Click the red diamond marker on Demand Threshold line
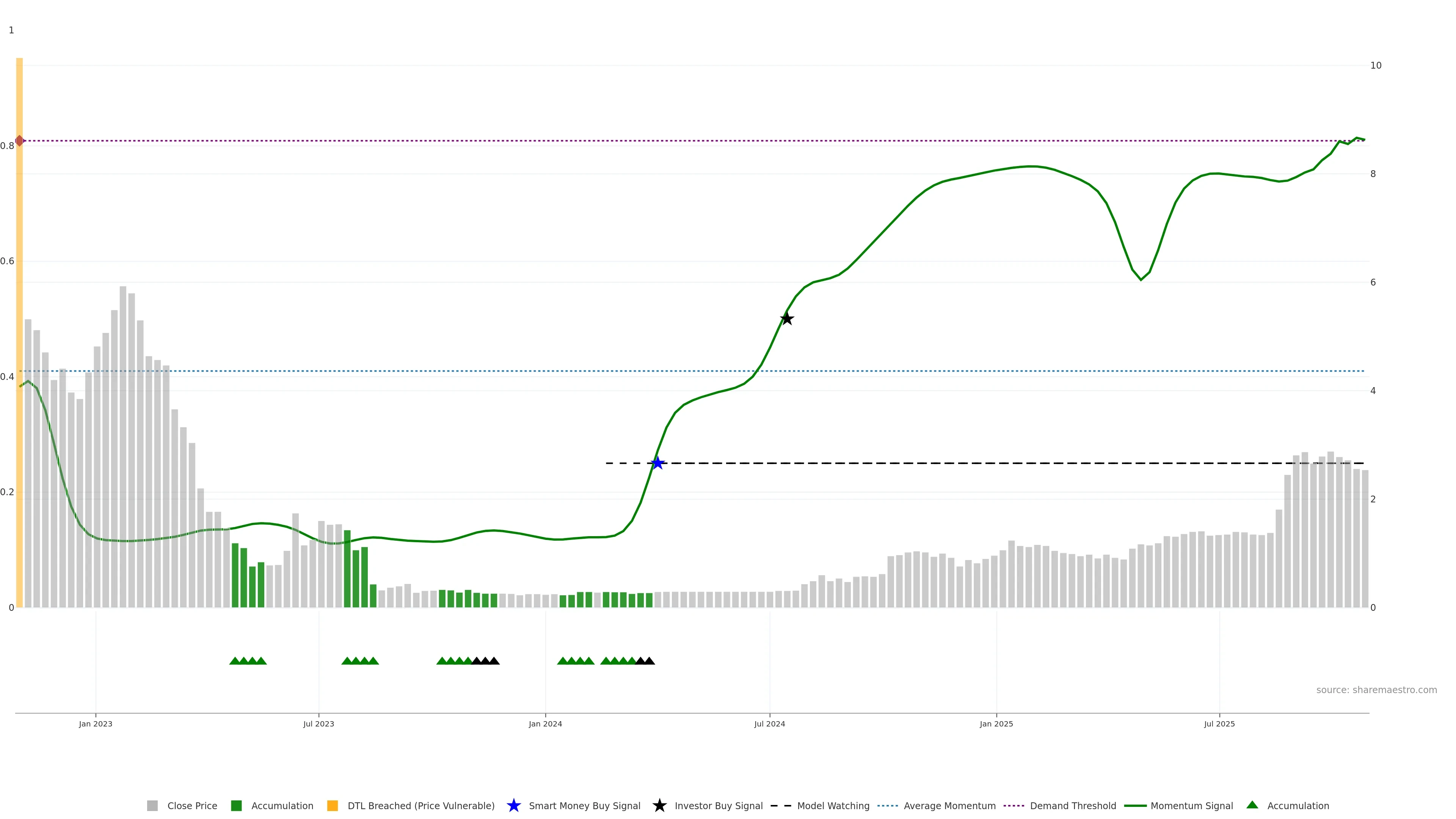 [20, 141]
